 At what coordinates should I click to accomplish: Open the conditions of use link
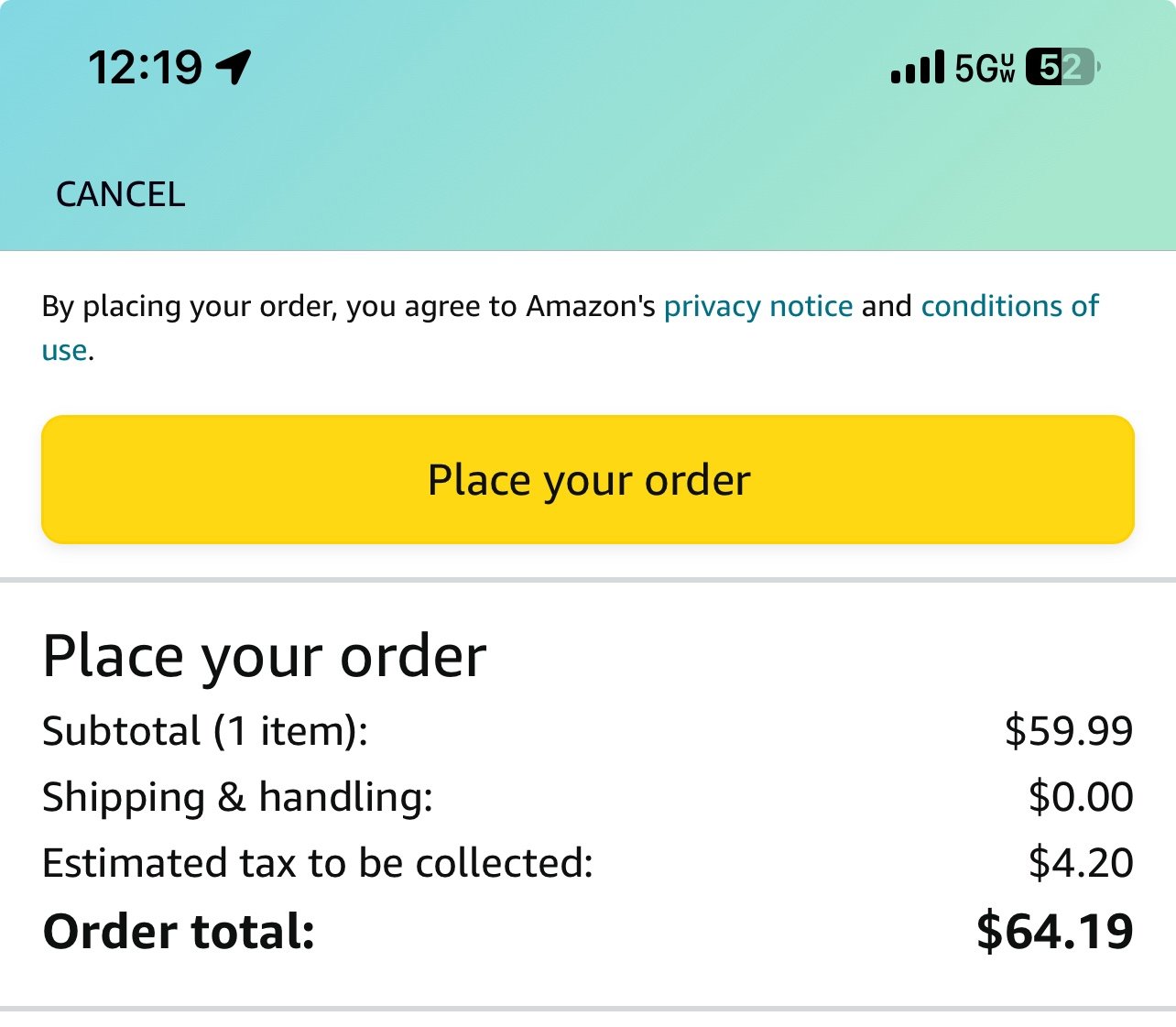point(1009,305)
